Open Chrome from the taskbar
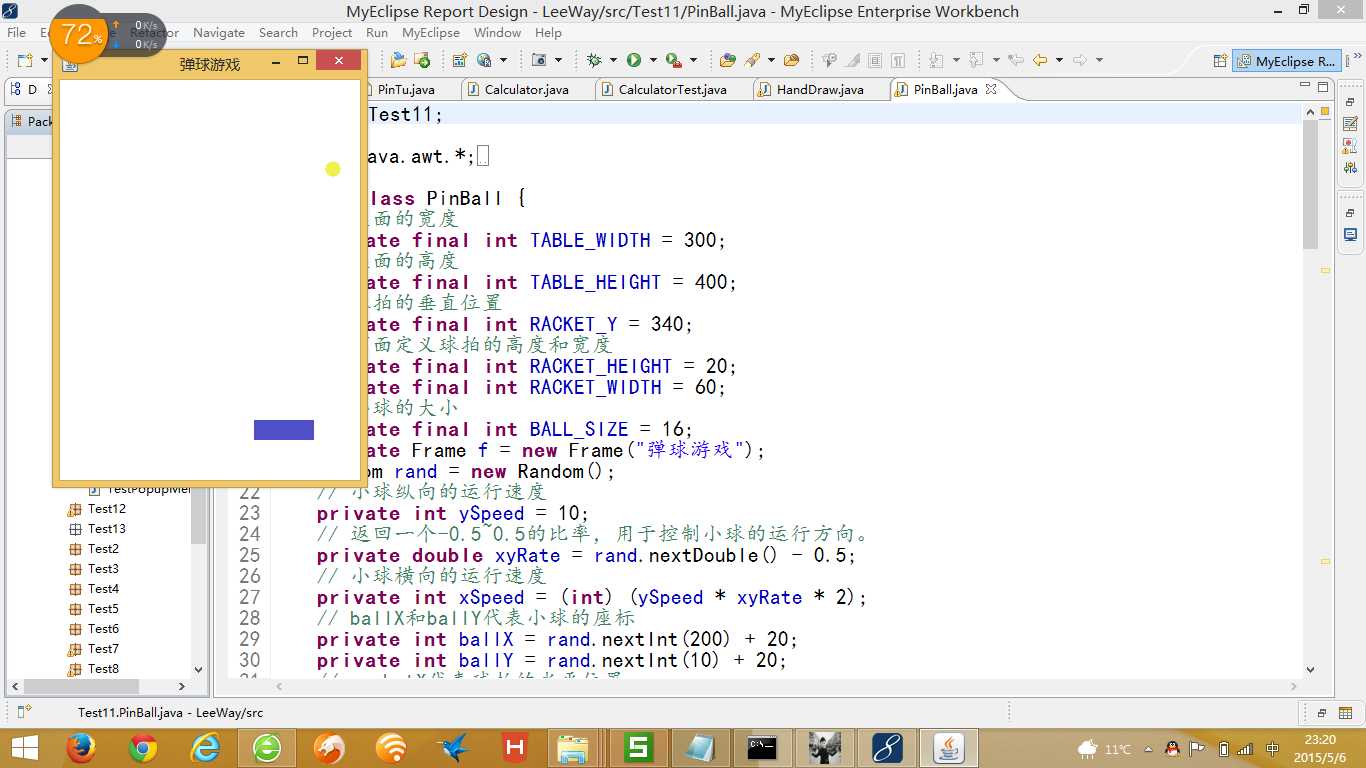This screenshot has height=768, width=1366. (143, 748)
